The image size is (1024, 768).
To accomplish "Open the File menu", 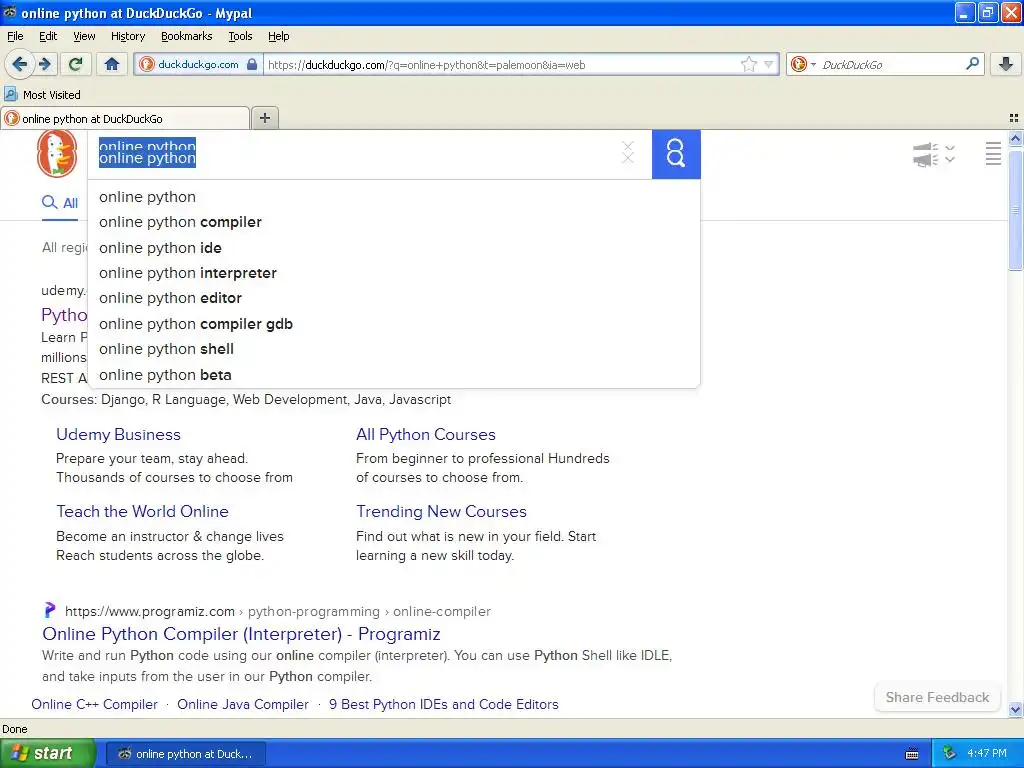I will click(x=15, y=36).
